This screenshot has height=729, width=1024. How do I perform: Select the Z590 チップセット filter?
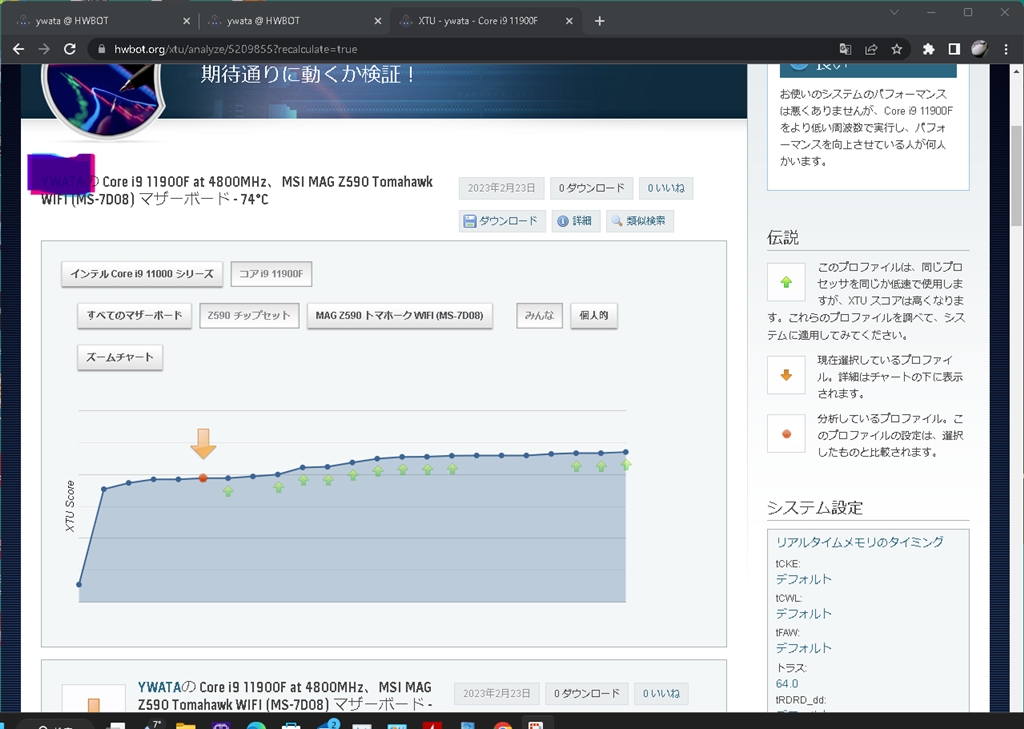pos(249,316)
